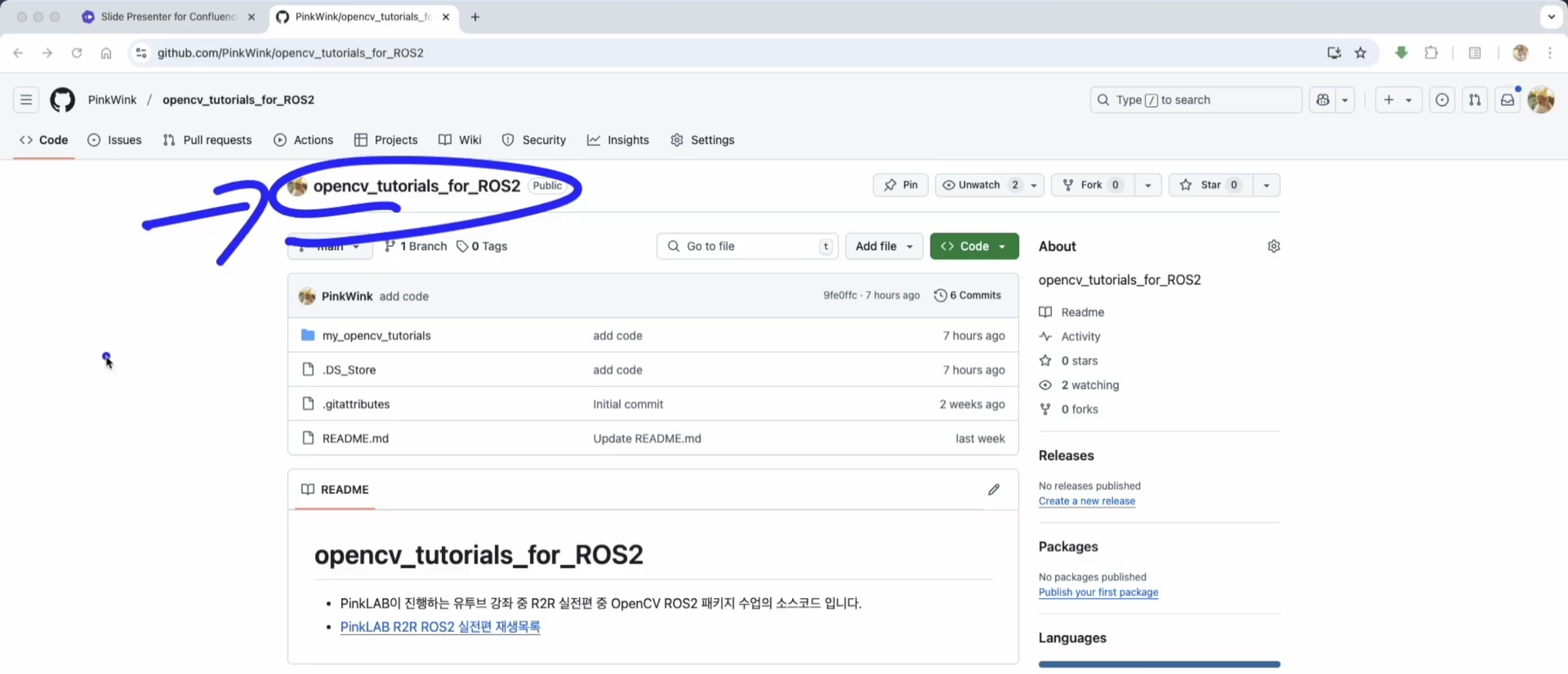This screenshot has width=1568, height=674.
Task: Click Create a new release
Action: coord(1087,501)
